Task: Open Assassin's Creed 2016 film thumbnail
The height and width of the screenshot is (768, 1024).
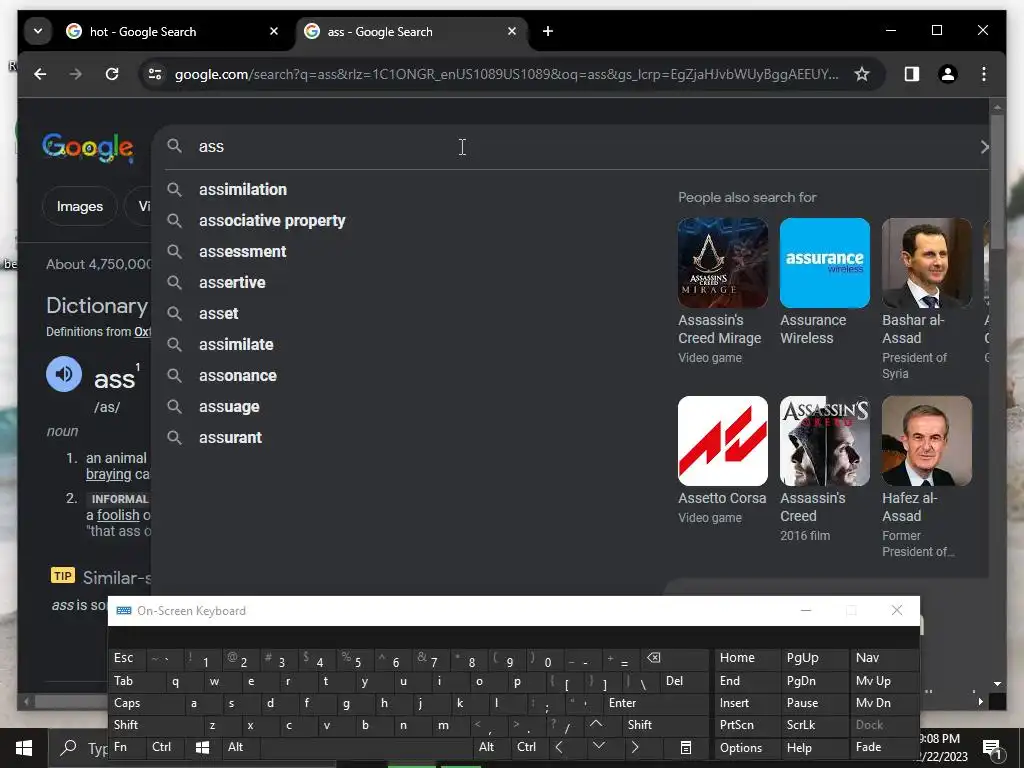Action: [825, 441]
